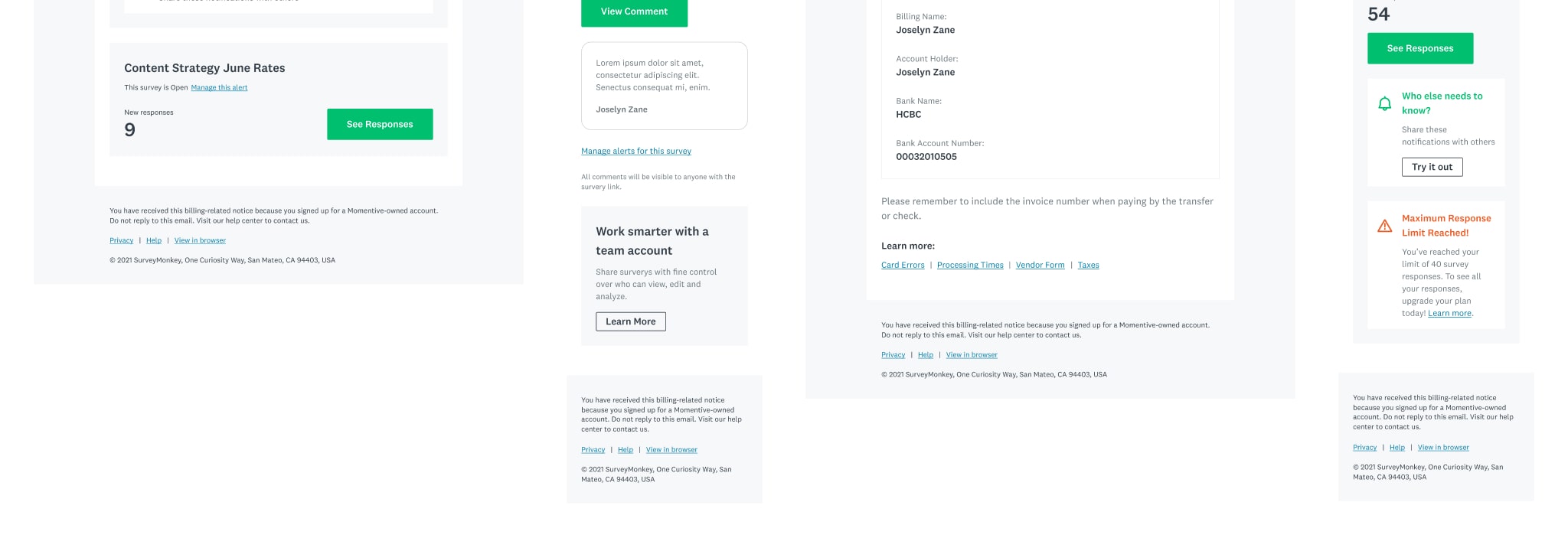This screenshot has width=1568, height=551.
Task: Select Joselyn Zane's Lorem ipsum comment card
Action: [664, 86]
